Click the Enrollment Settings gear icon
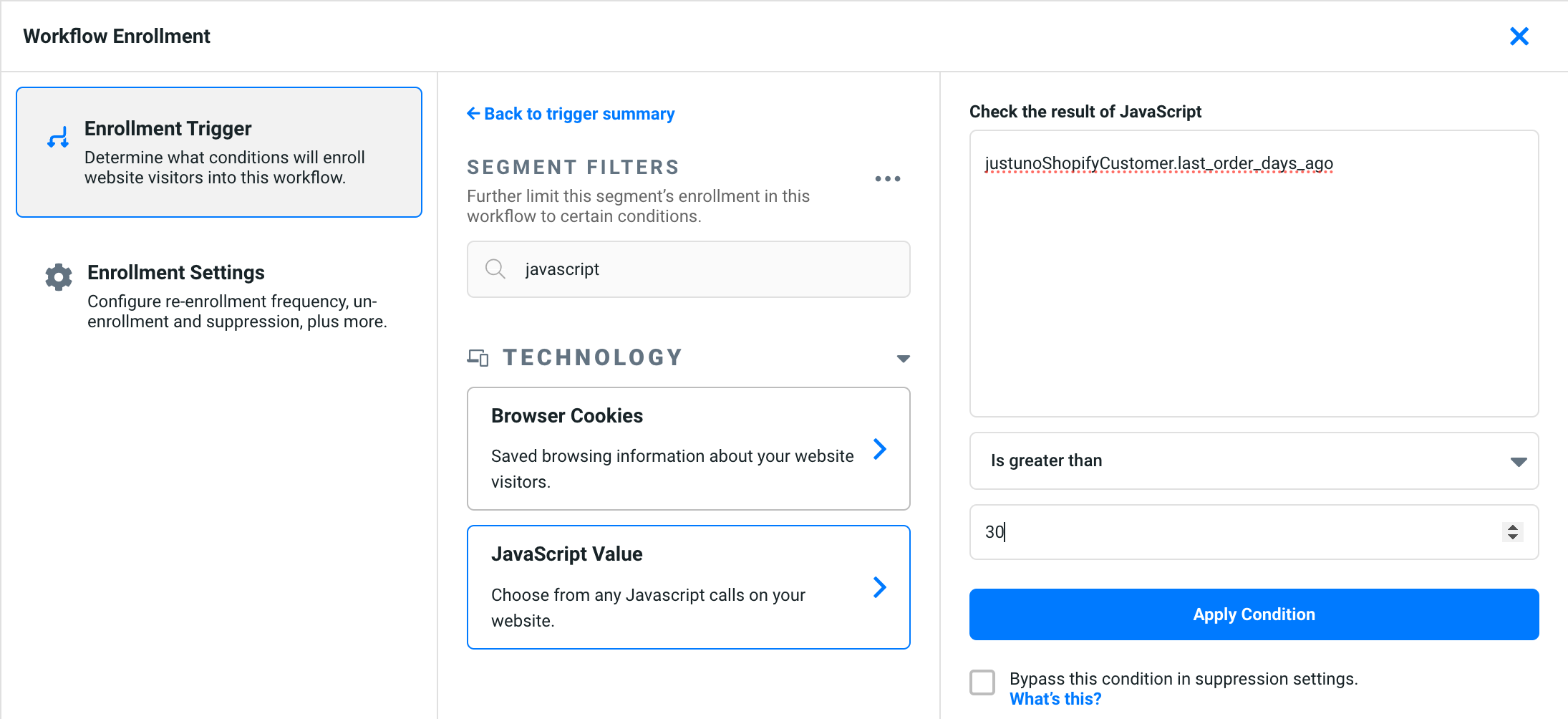Viewport: 1568px width, 719px height. tap(59, 276)
